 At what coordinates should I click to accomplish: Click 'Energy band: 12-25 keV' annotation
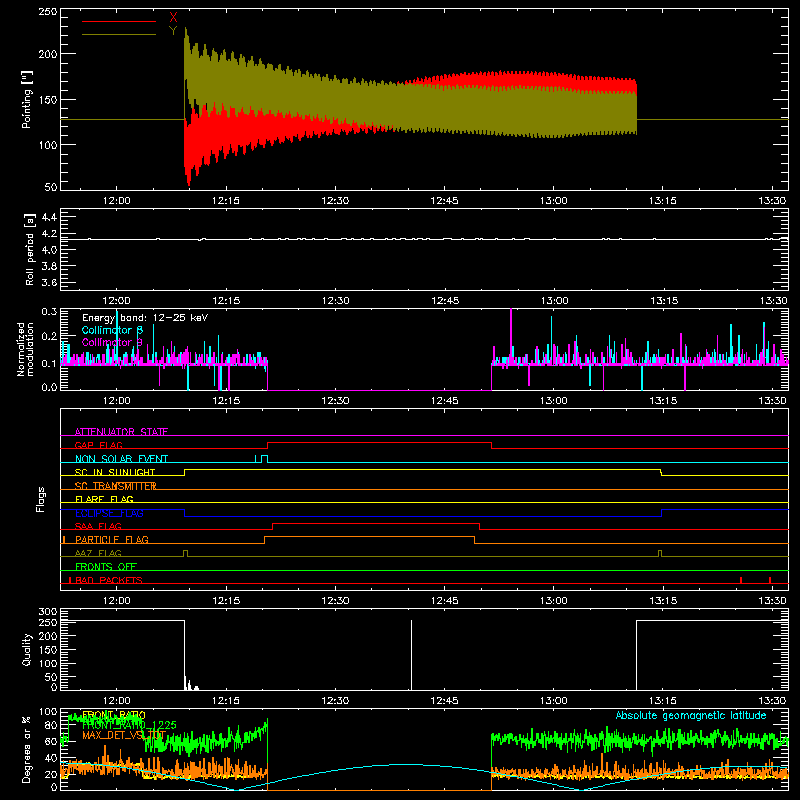[x=145, y=318]
